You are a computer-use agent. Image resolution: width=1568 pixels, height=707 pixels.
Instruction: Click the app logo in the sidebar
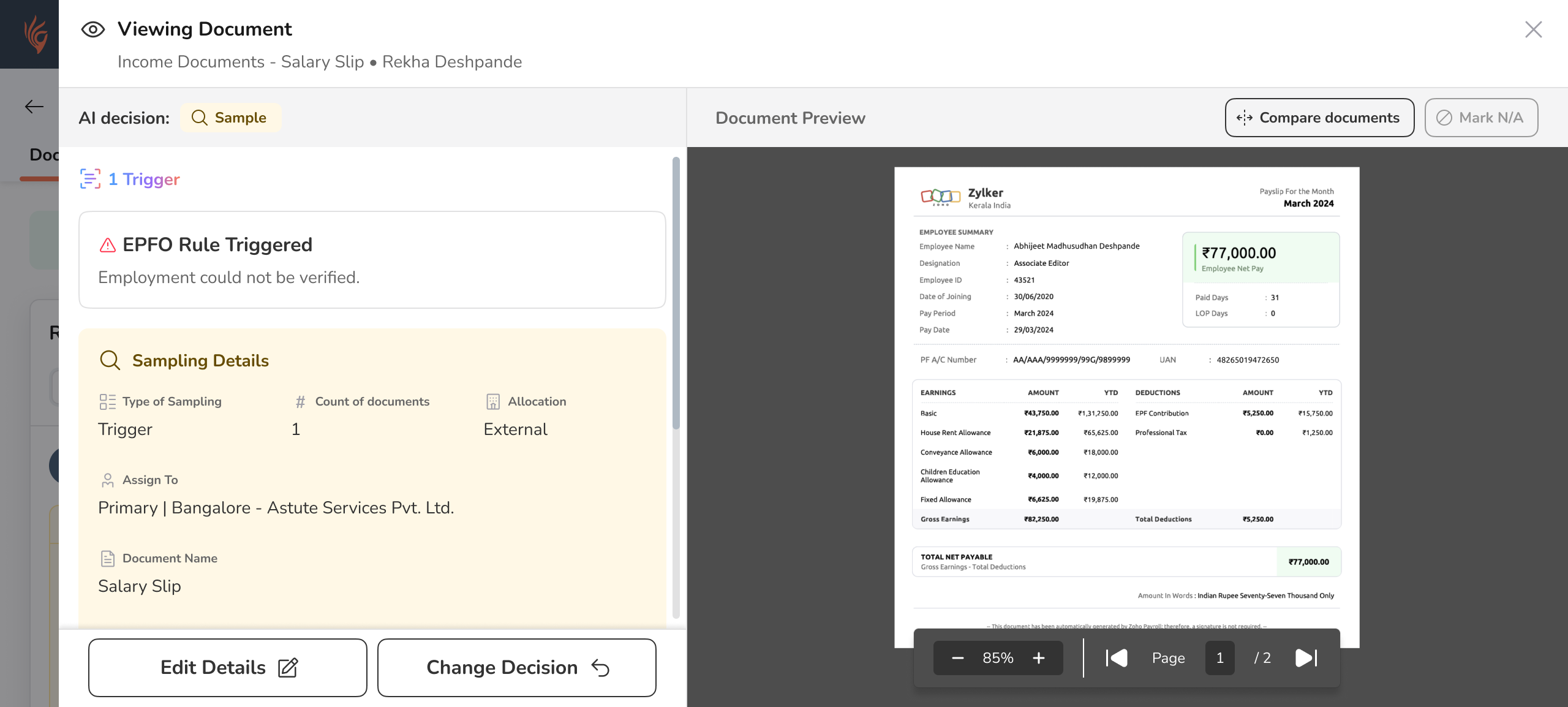coord(35,34)
